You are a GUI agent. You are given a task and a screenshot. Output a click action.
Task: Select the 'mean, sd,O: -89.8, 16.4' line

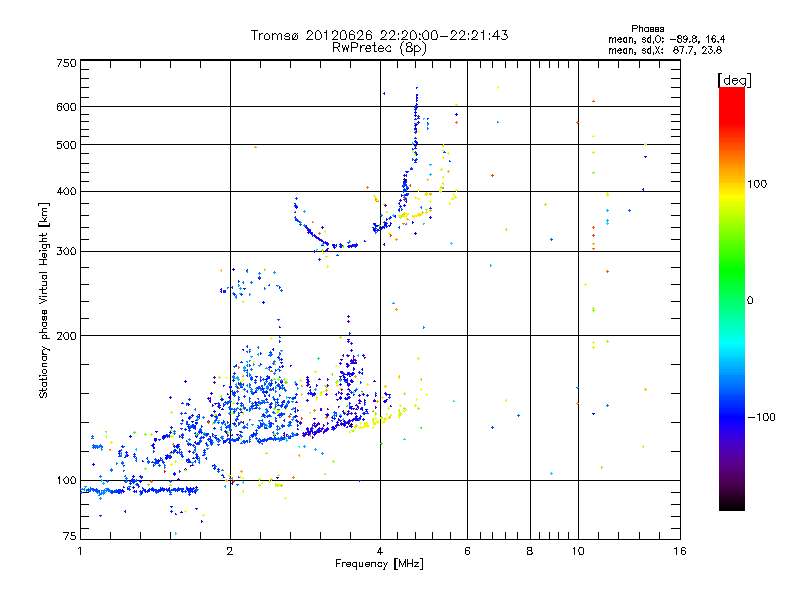pyautogui.click(x=666, y=39)
